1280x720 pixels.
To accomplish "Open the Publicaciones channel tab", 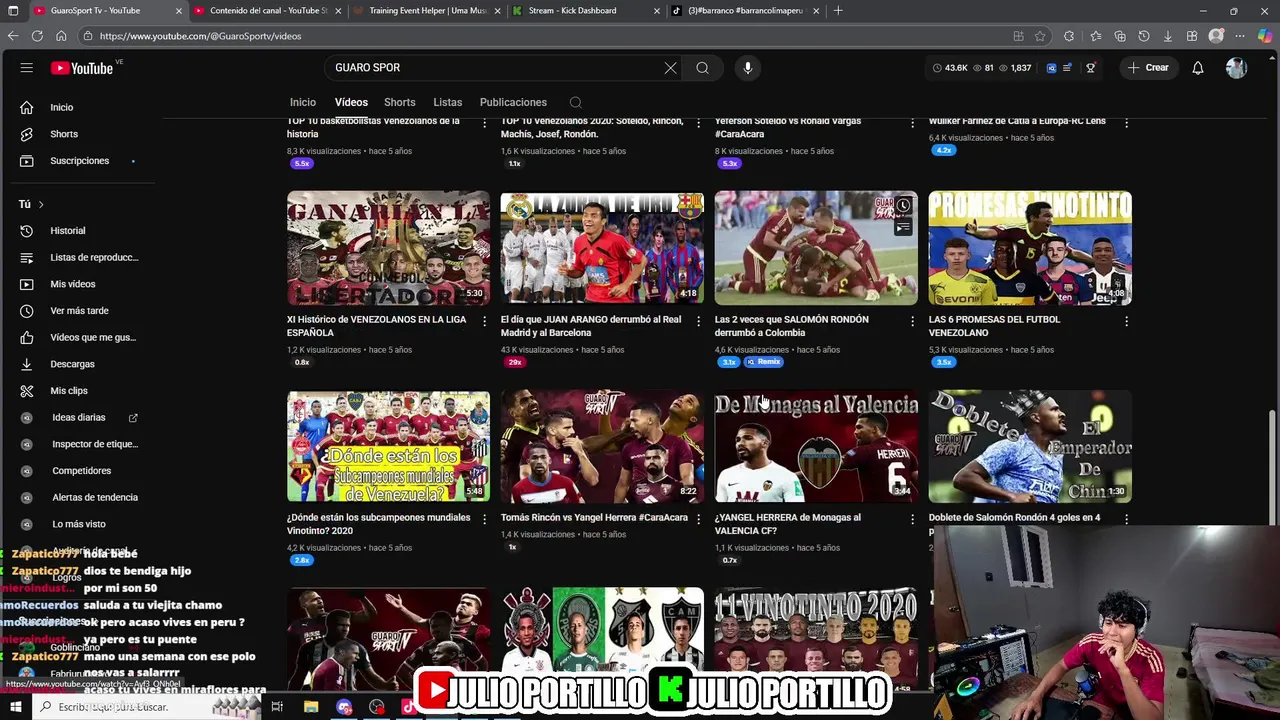I will 513,102.
